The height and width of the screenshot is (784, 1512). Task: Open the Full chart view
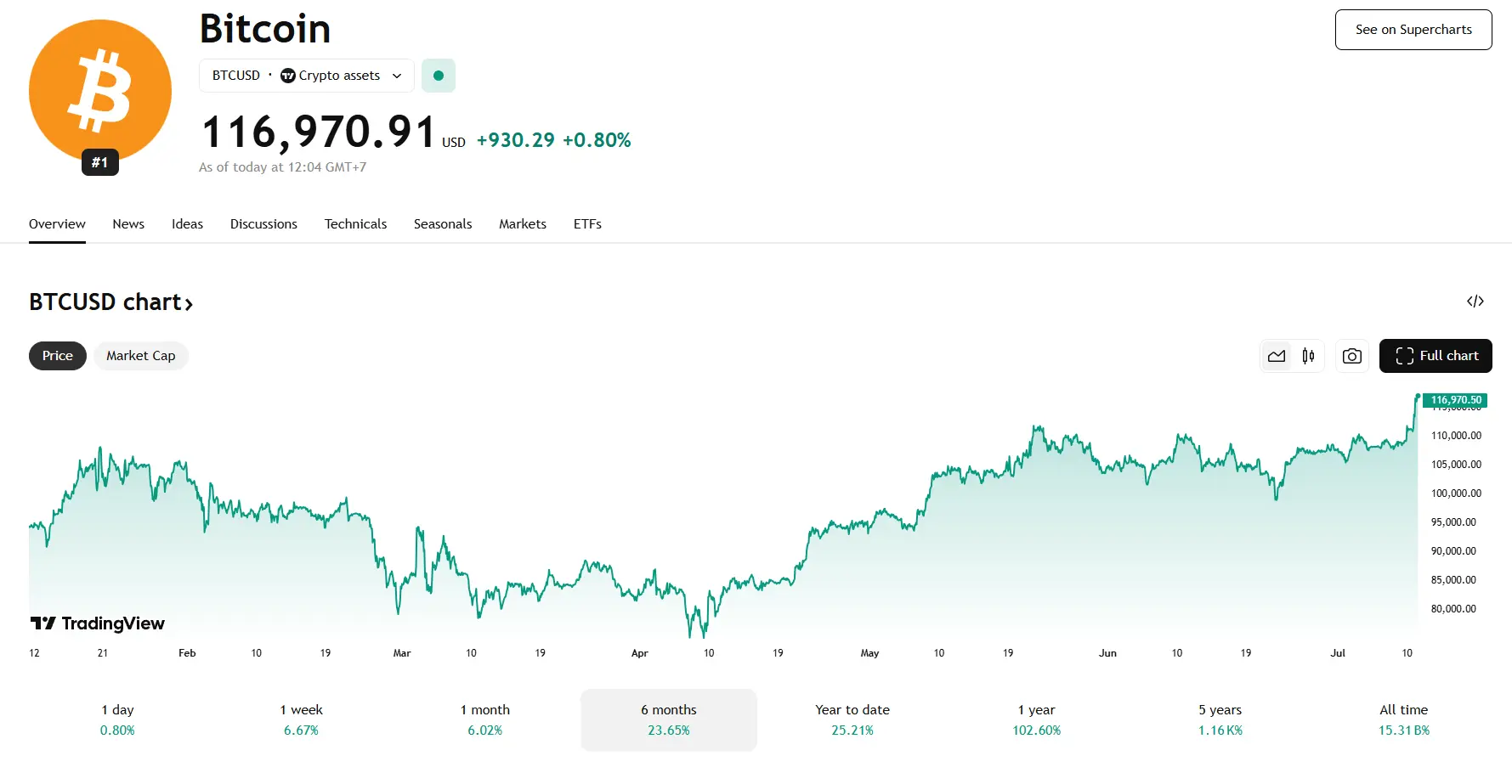pyautogui.click(x=1436, y=356)
